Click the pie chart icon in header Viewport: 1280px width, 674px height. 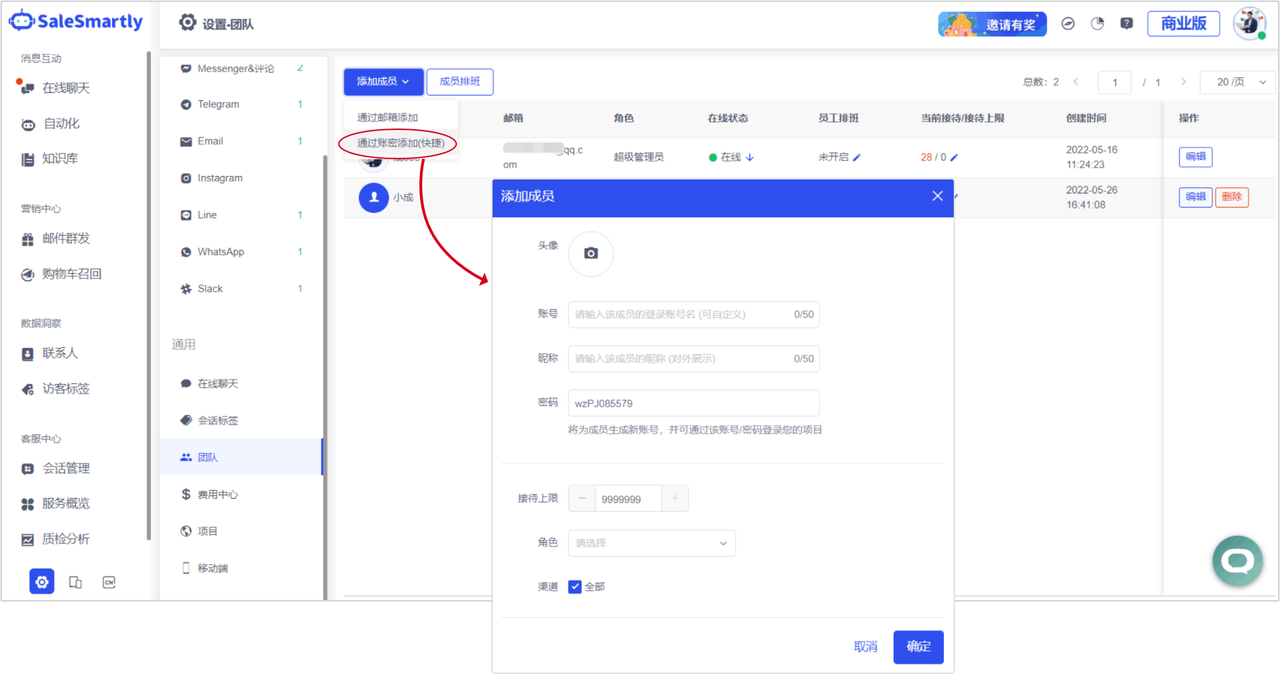point(1097,24)
